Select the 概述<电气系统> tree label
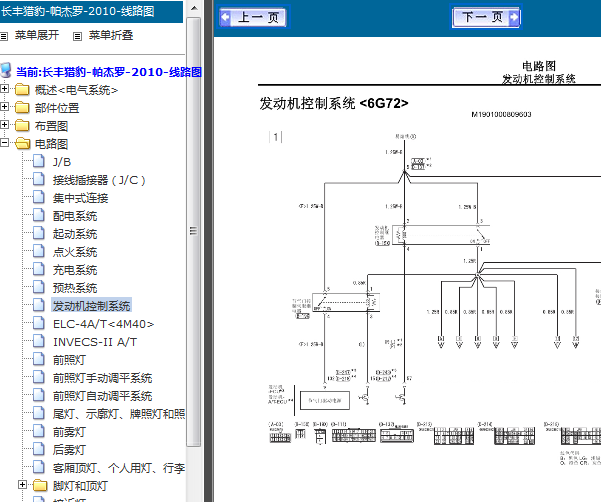 click(76, 90)
